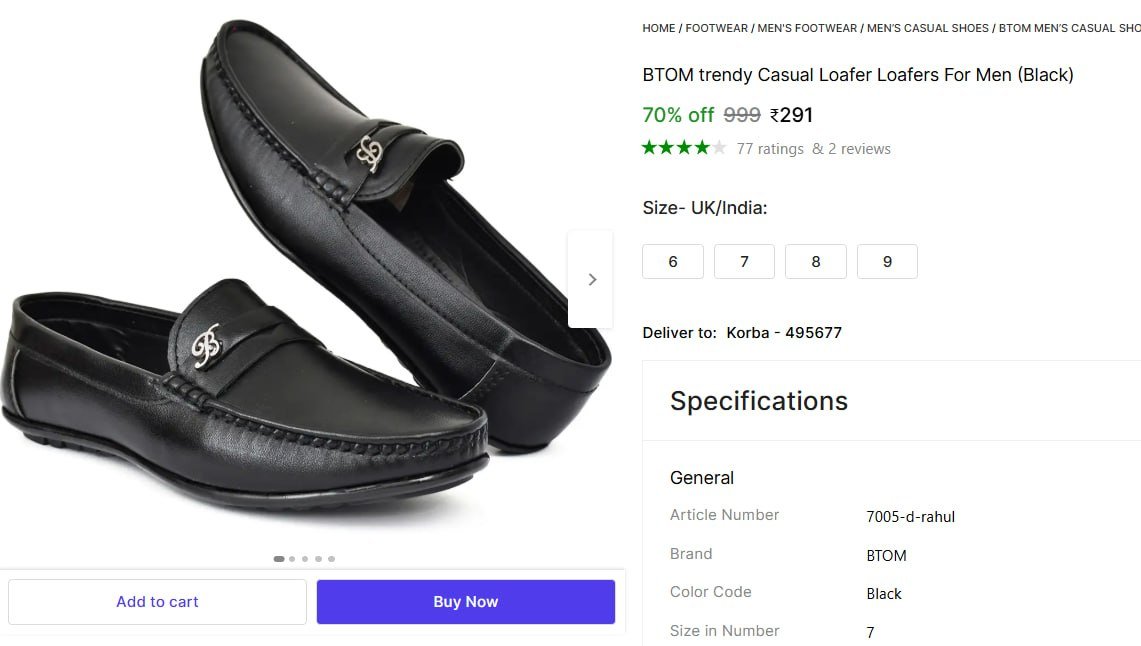Screen dimensions: 1141x646
Task: Open the HOME breadcrumb link
Action: [658, 28]
